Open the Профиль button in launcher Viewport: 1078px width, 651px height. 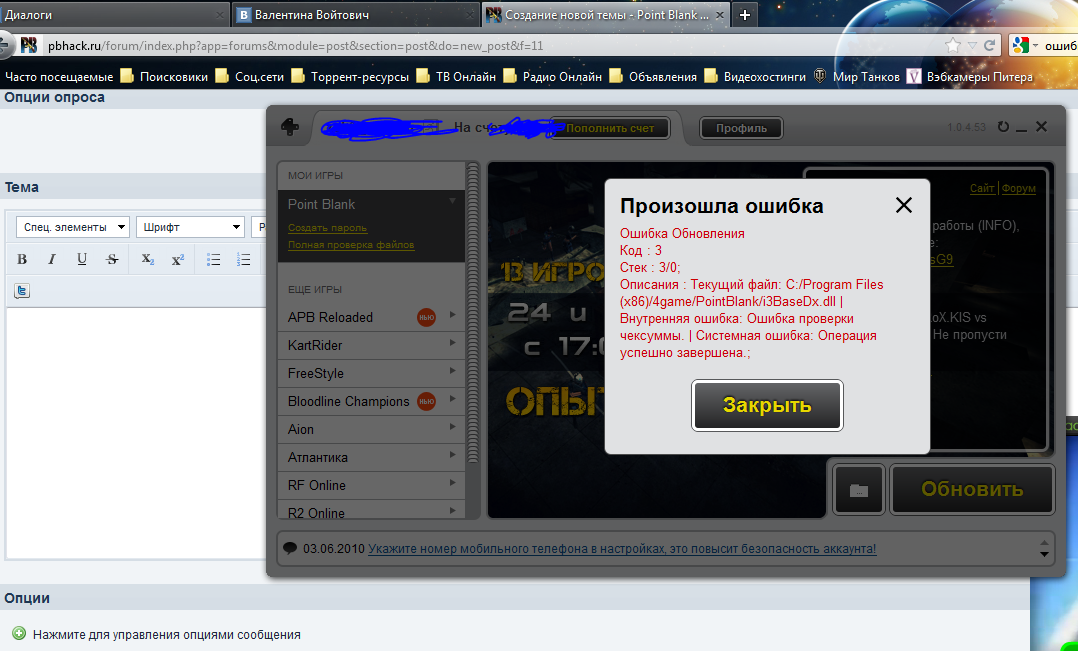[x=741, y=128]
